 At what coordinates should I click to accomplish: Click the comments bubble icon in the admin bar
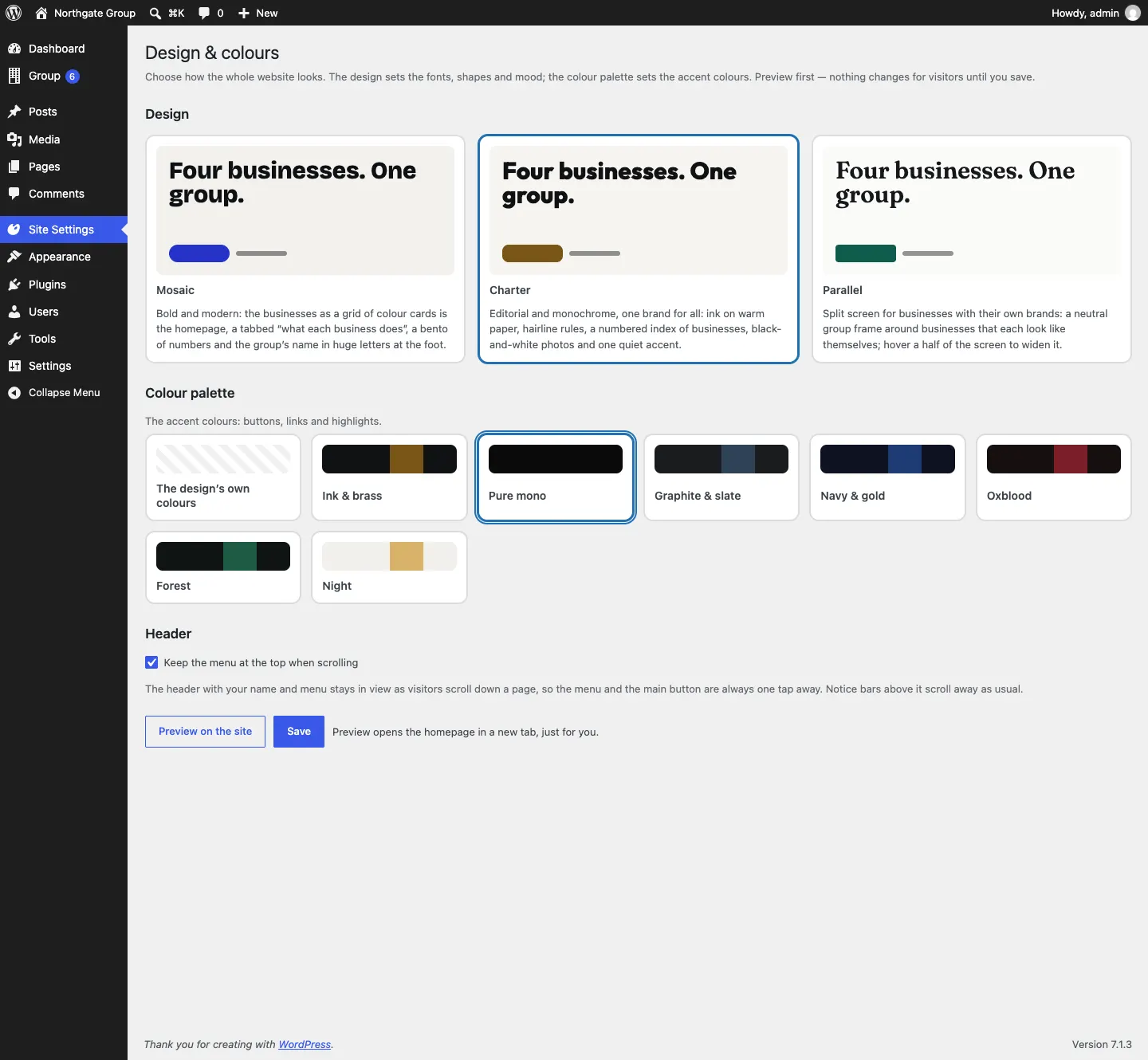(204, 13)
